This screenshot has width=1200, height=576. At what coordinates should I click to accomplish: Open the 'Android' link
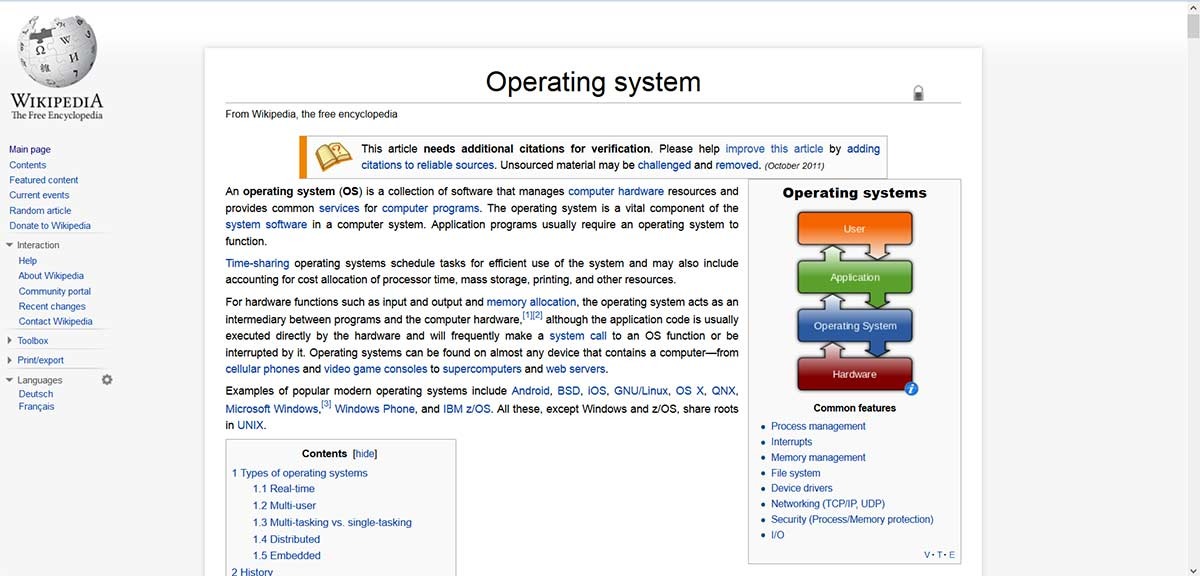click(x=530, y=391)
